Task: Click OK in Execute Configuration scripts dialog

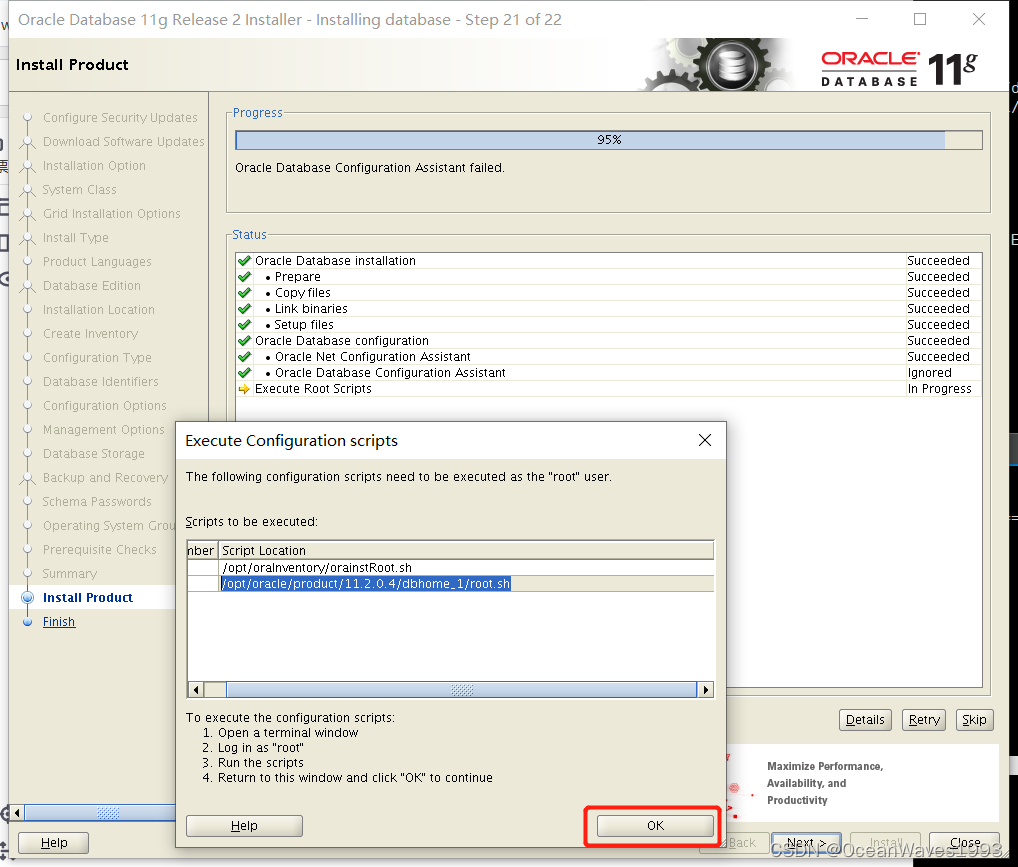Action: click(654, 825)
